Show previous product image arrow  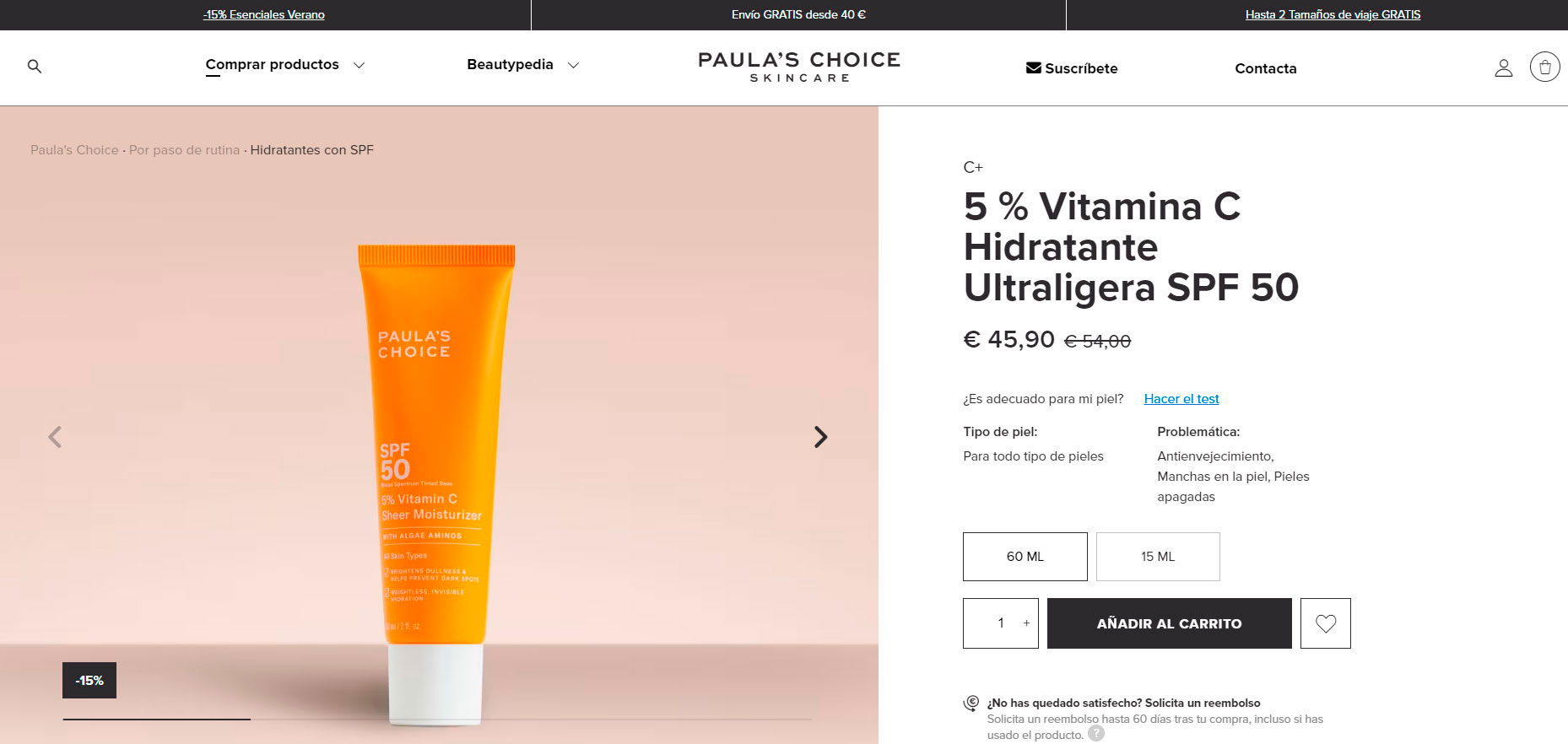point(55,437)
